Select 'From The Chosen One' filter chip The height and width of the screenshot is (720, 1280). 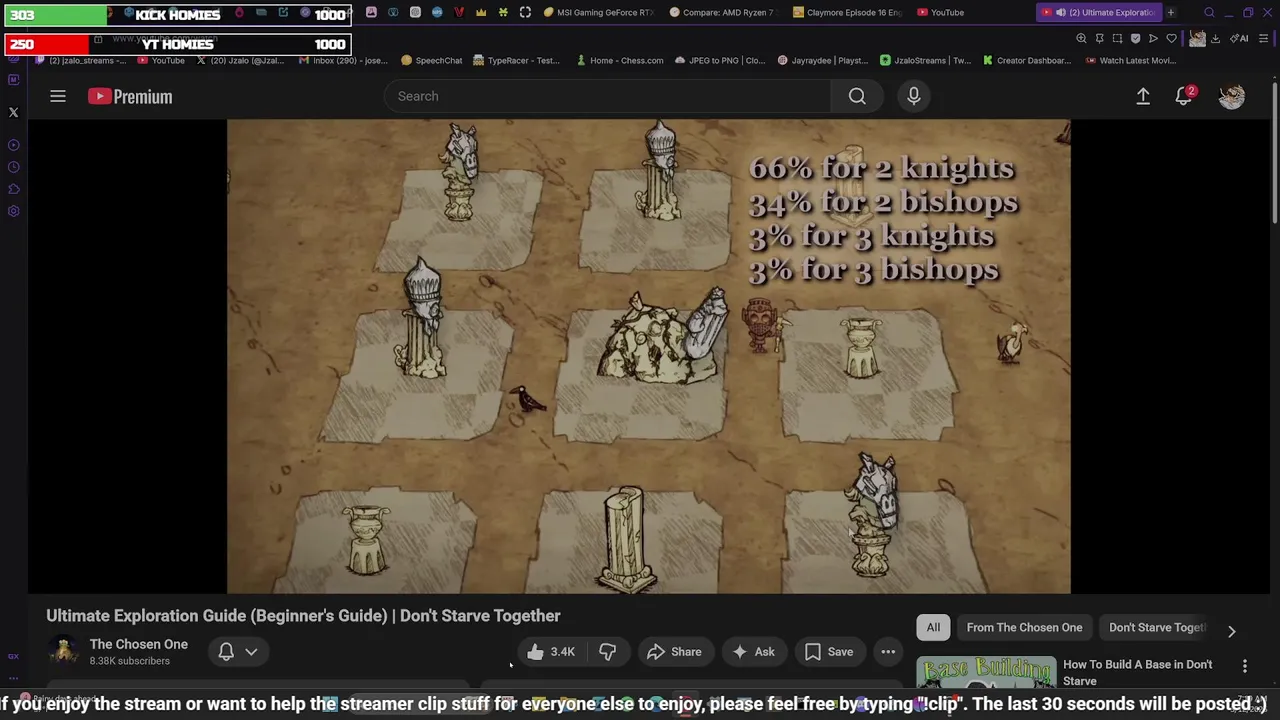1024,627
